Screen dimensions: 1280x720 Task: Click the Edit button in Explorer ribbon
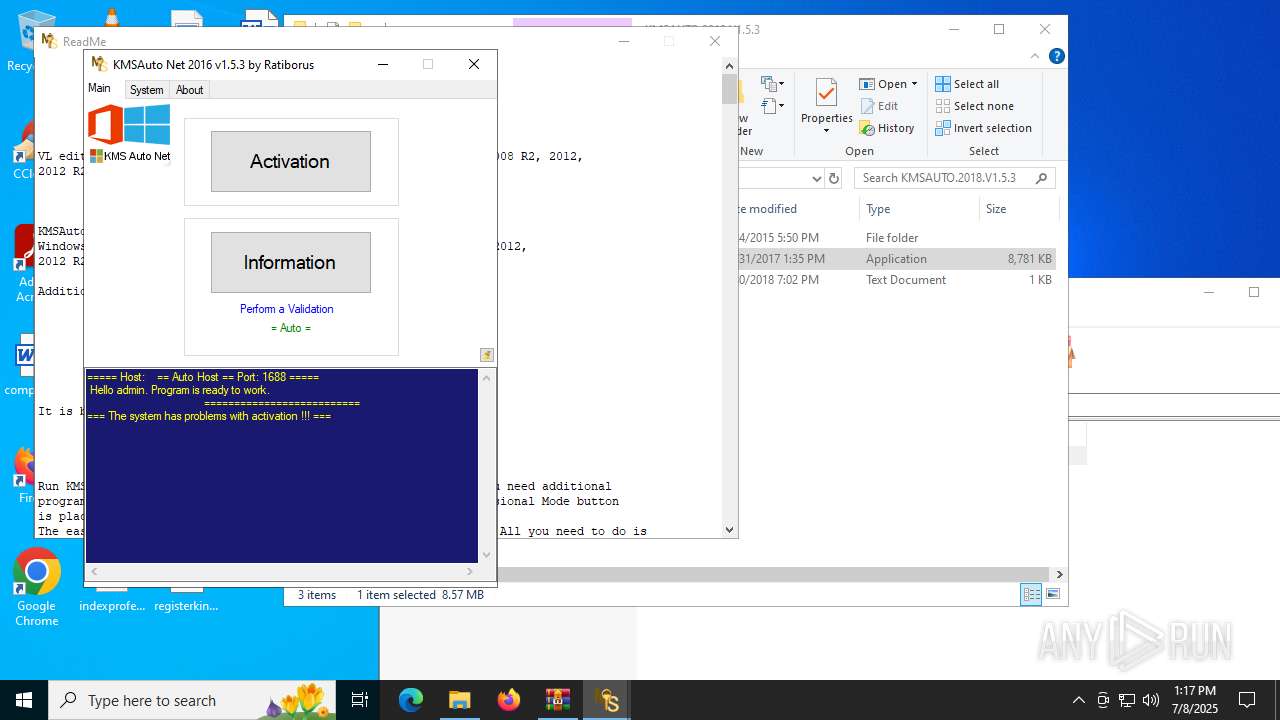(879, 106)
